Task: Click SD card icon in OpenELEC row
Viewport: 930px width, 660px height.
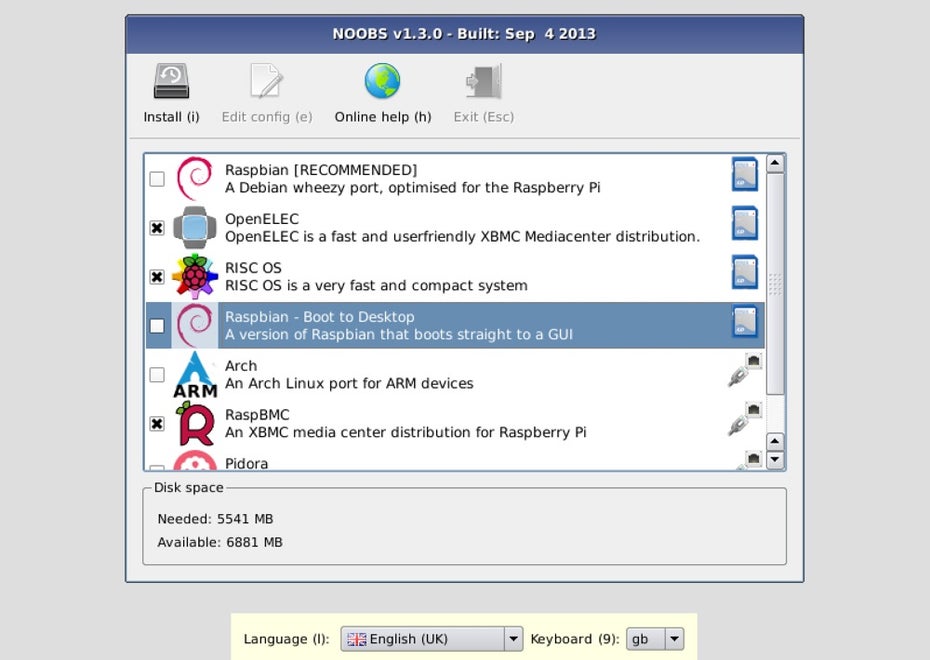Action: 745,223
